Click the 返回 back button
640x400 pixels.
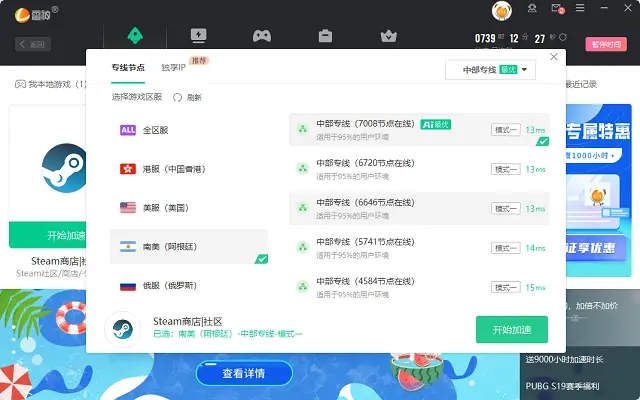click(33, 44)
